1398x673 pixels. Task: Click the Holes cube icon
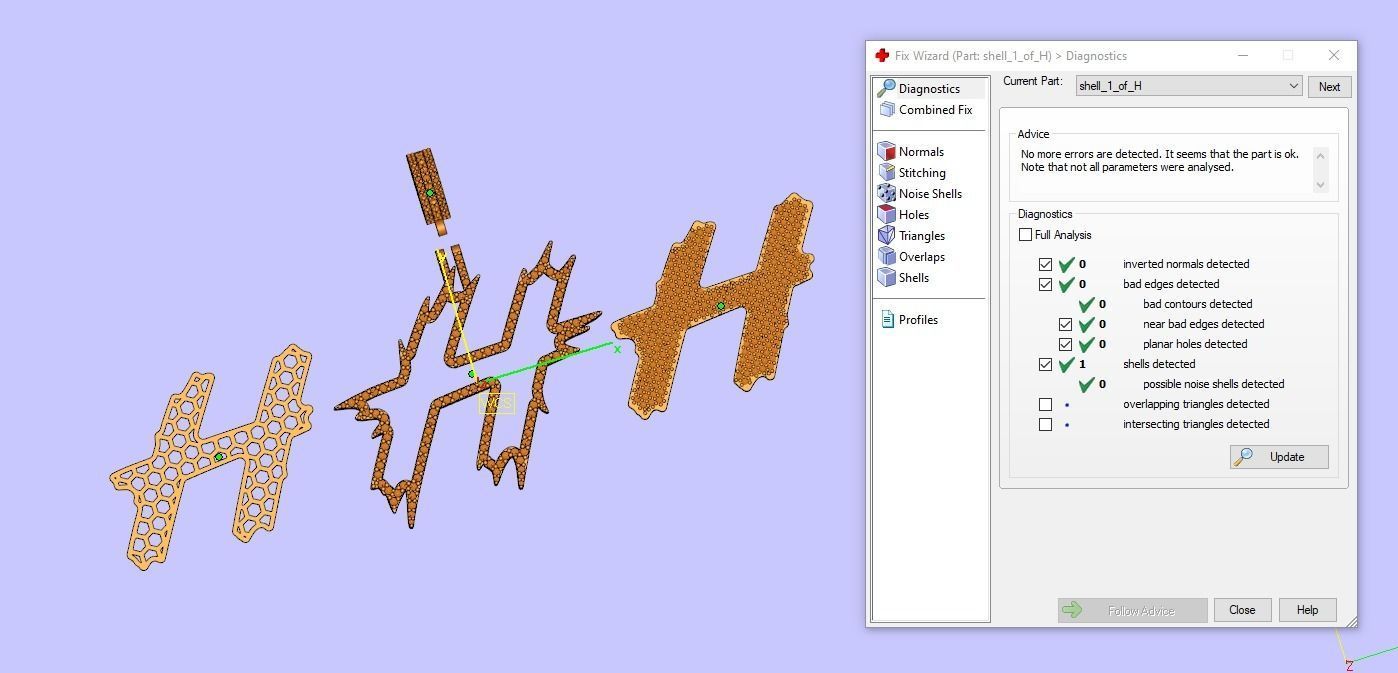[886, 215]
